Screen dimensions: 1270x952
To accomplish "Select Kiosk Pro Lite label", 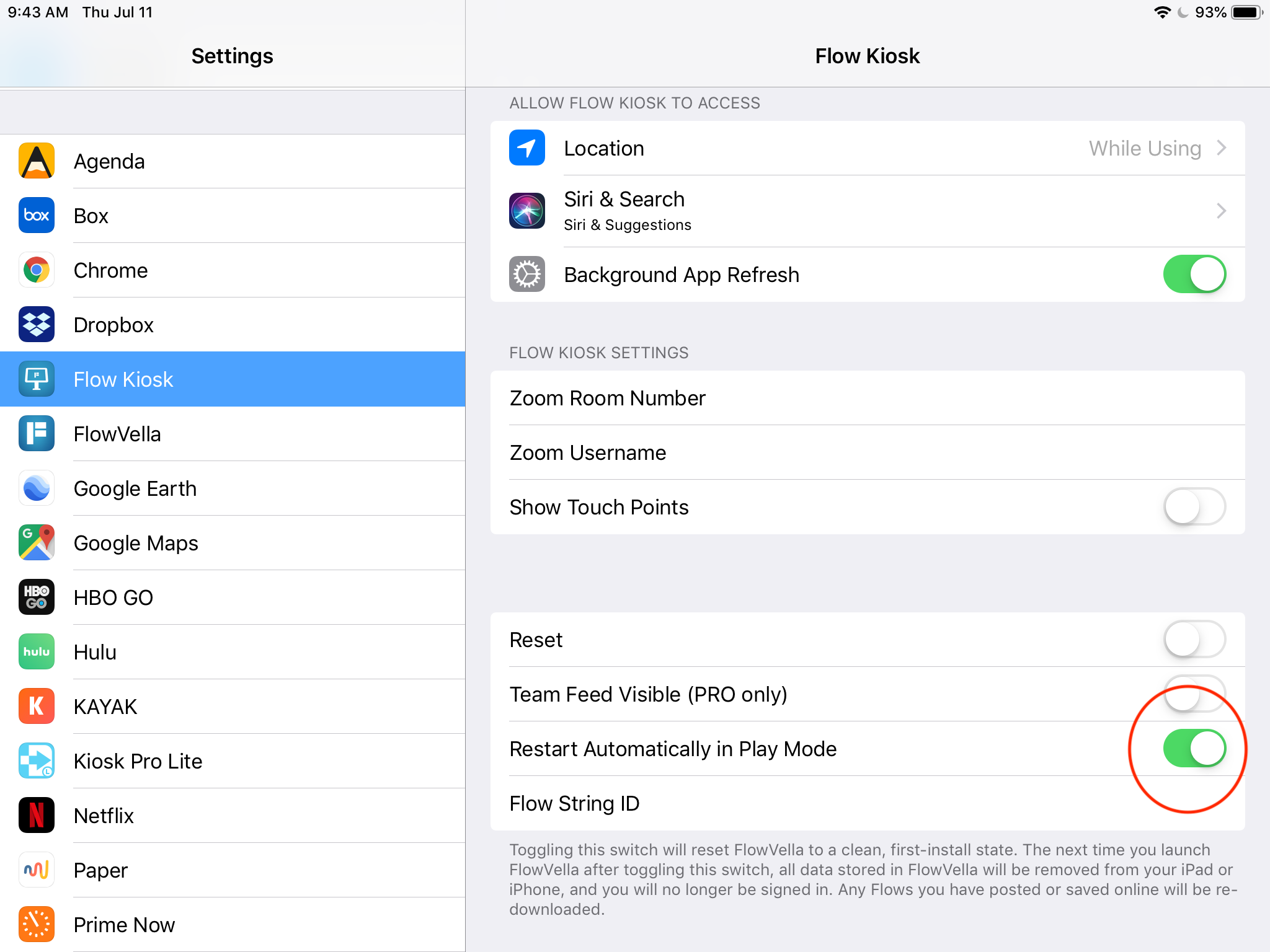I will point(138,761).
